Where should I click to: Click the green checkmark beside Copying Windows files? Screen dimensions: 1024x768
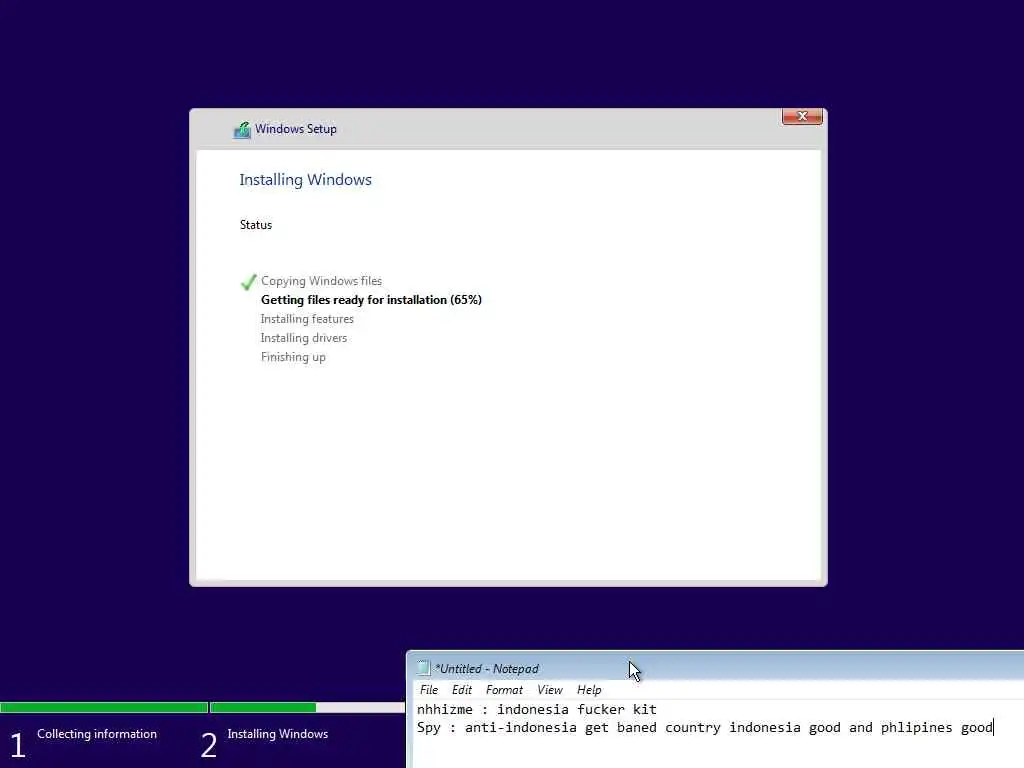coord(248,282)
